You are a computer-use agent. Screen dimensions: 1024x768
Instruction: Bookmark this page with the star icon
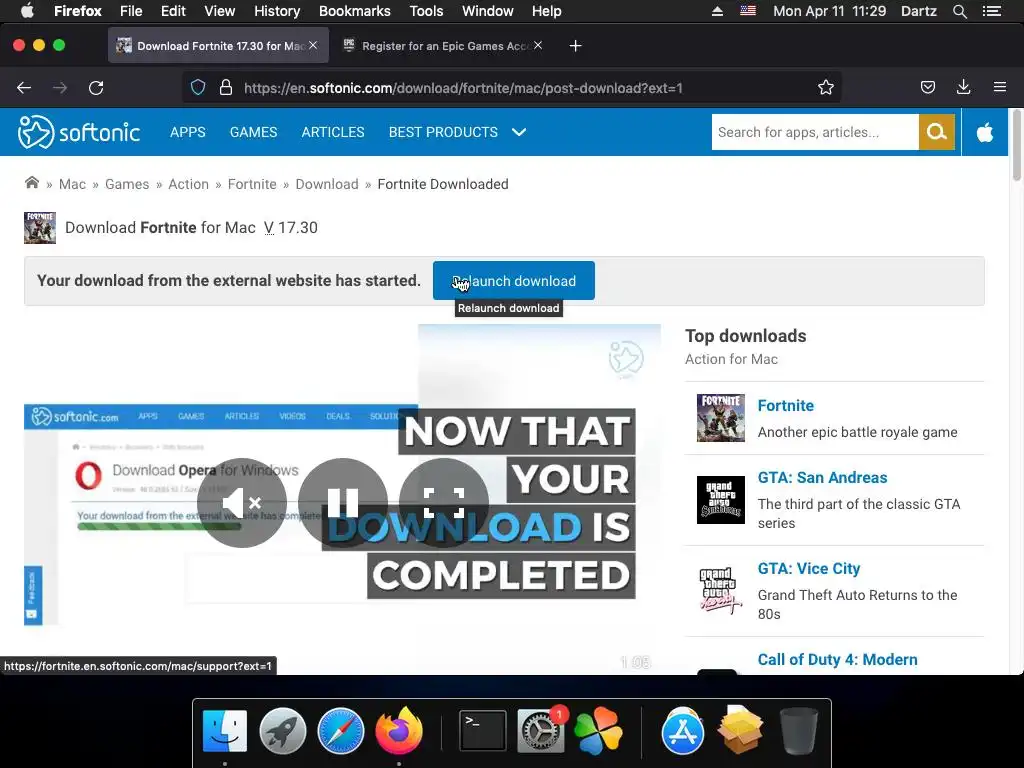(x=826, y=88)
